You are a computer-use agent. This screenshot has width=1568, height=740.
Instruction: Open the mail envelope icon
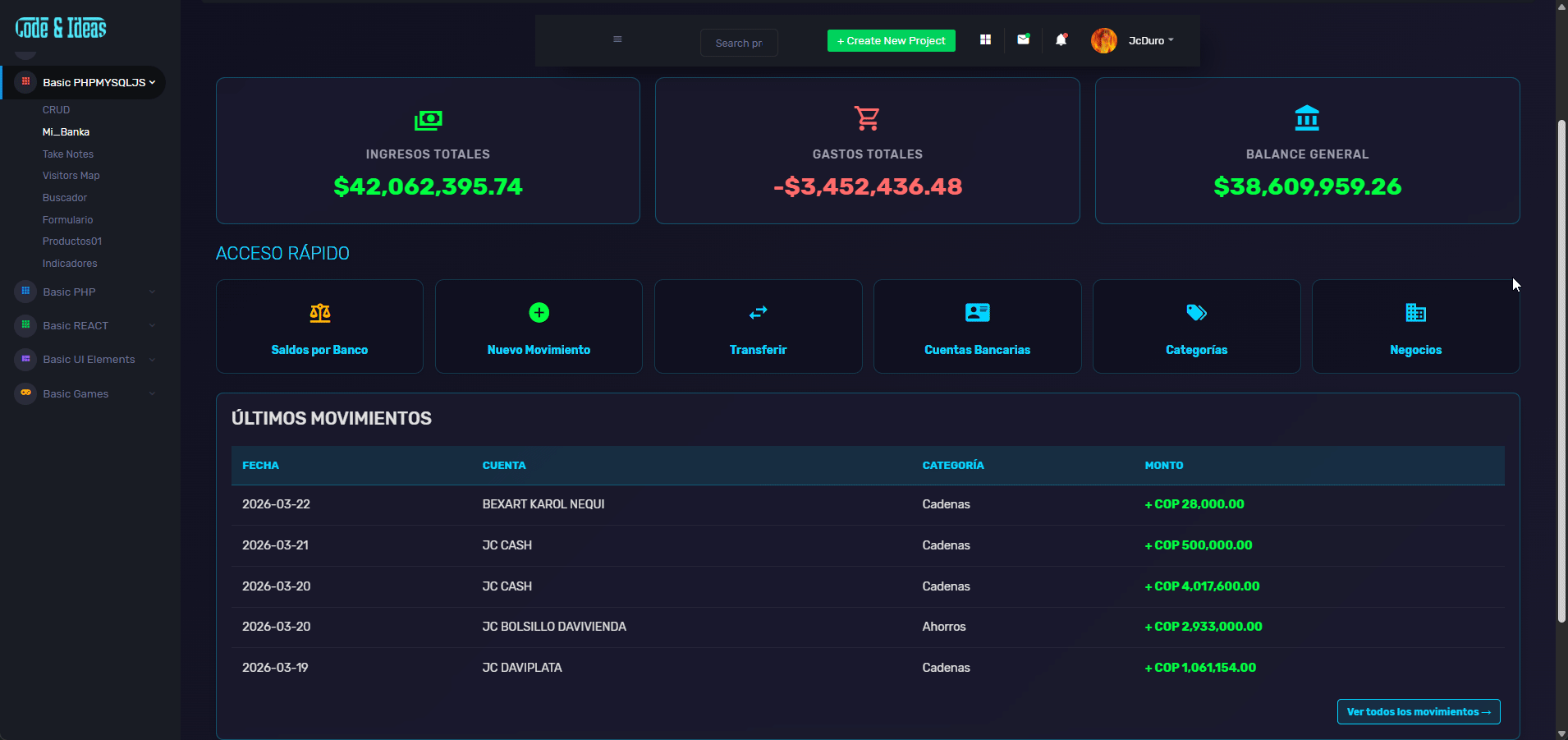click(x=1023, y=39)
